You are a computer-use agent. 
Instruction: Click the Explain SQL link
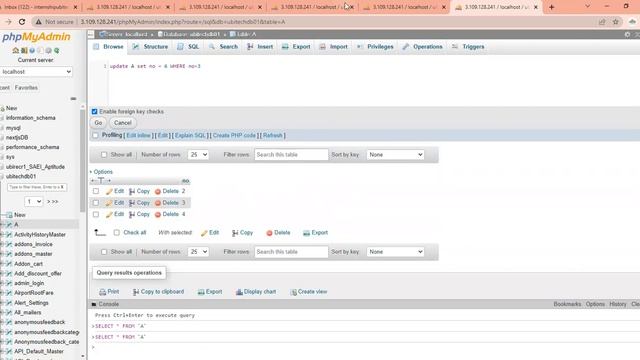[190, 136]
